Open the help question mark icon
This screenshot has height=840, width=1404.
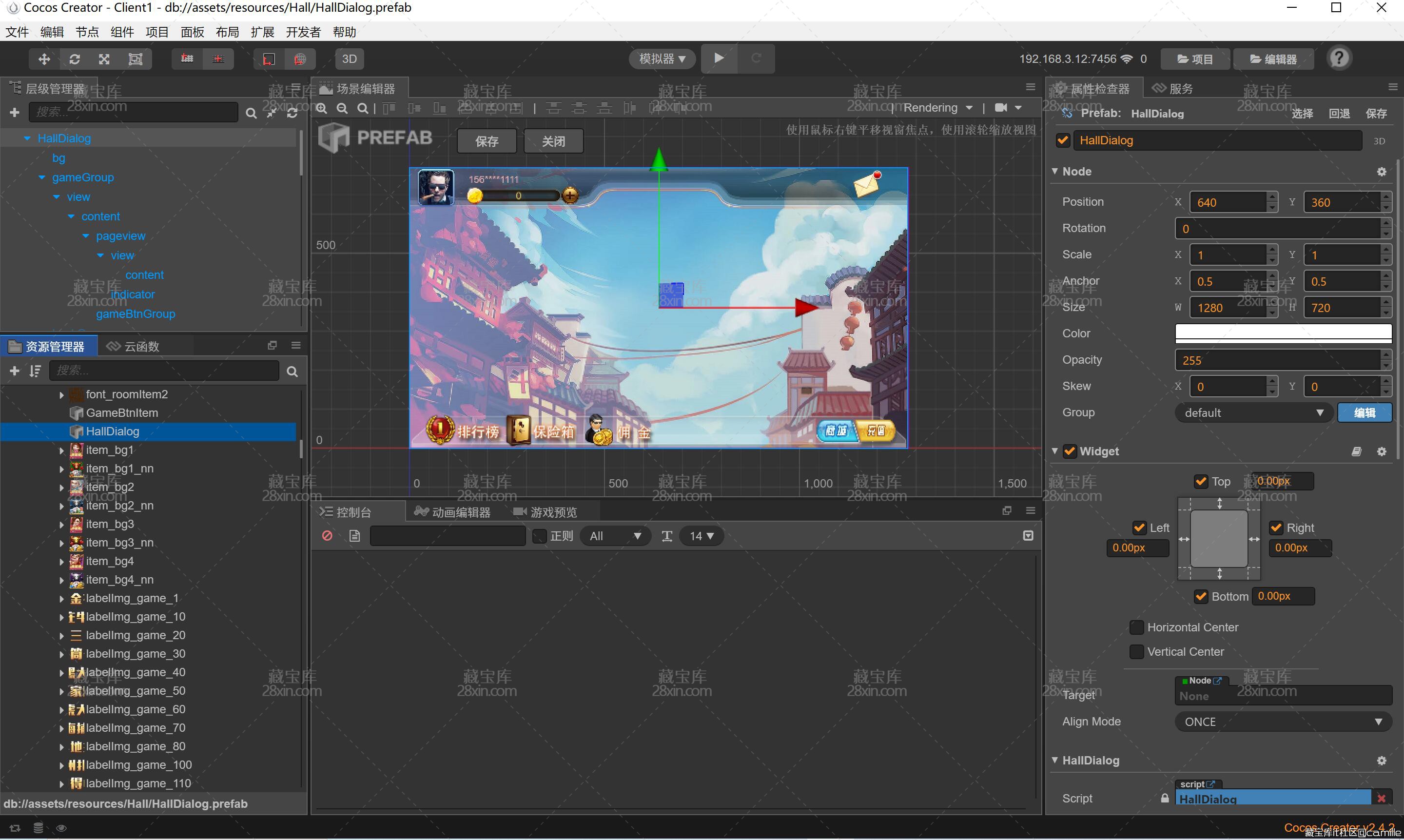[1339, 59]
